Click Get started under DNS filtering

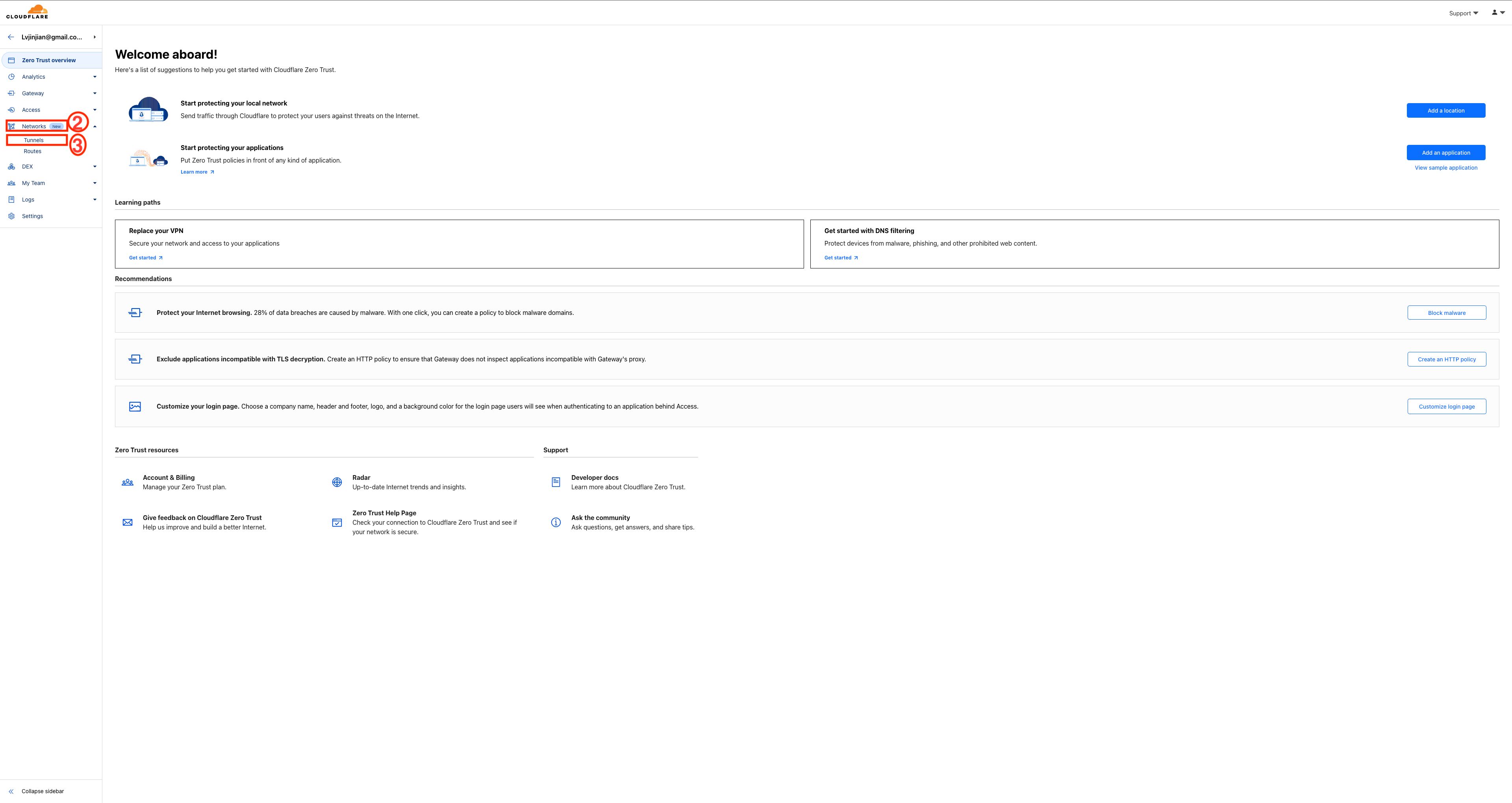[x=841, y=258]
